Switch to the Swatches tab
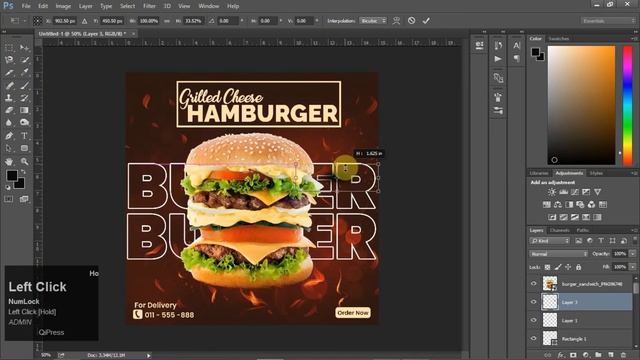 coord(559,39)
